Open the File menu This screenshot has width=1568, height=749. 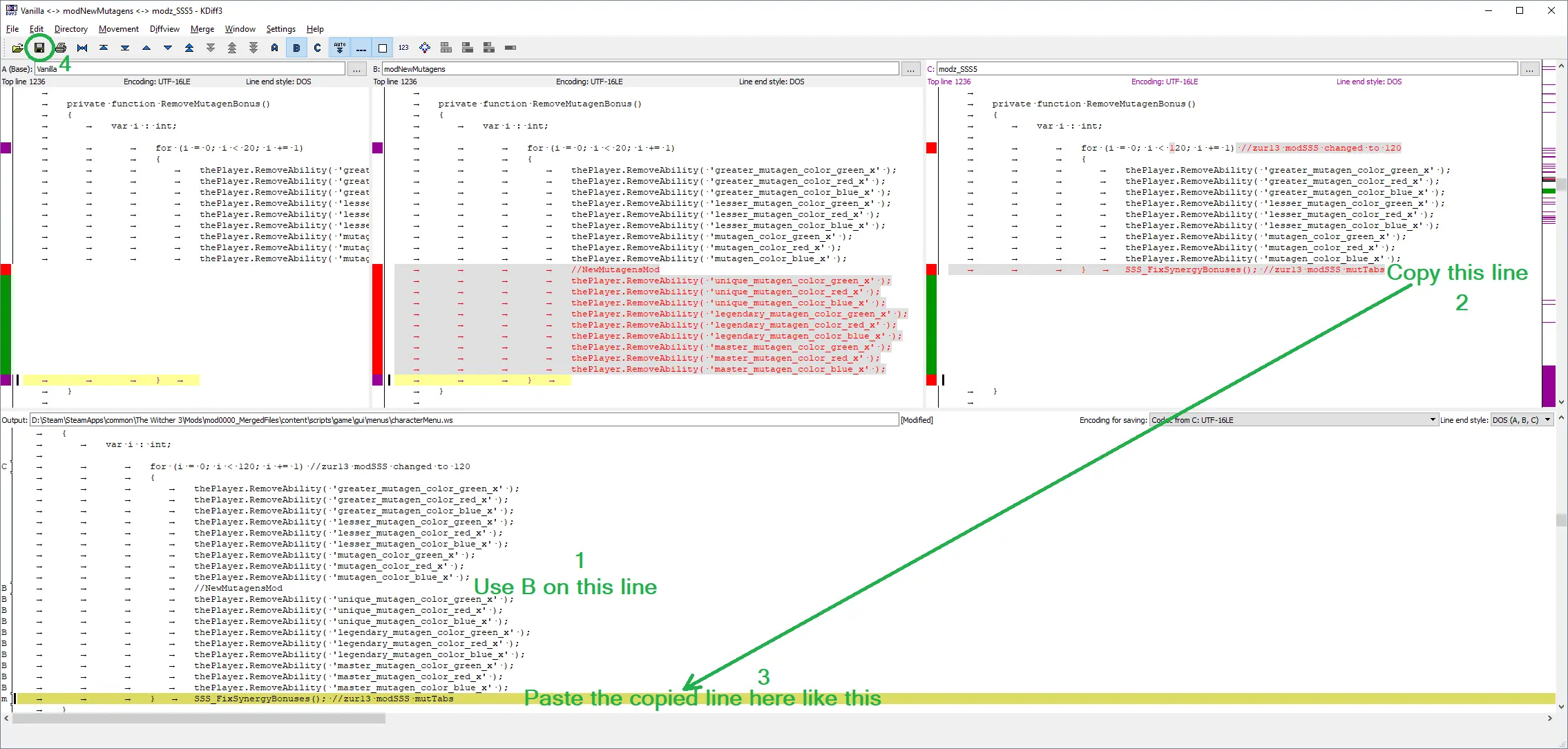(x=12, y=29)
